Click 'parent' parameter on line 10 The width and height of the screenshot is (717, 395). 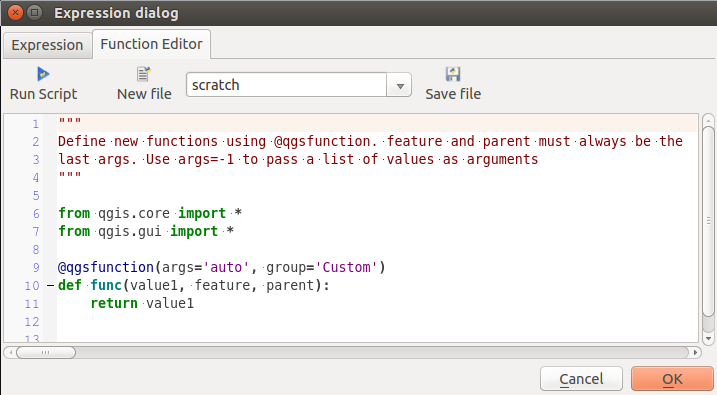click(x=290, y=285)
